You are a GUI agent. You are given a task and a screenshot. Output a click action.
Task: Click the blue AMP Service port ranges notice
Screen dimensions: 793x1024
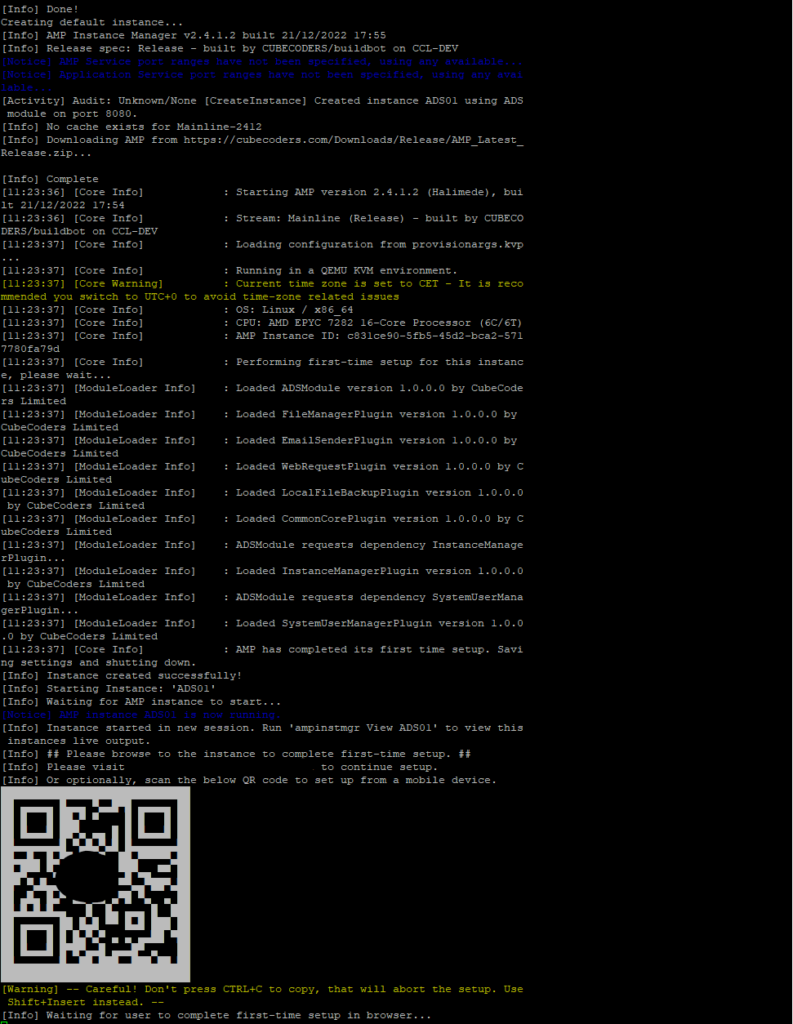pos(262,61)
